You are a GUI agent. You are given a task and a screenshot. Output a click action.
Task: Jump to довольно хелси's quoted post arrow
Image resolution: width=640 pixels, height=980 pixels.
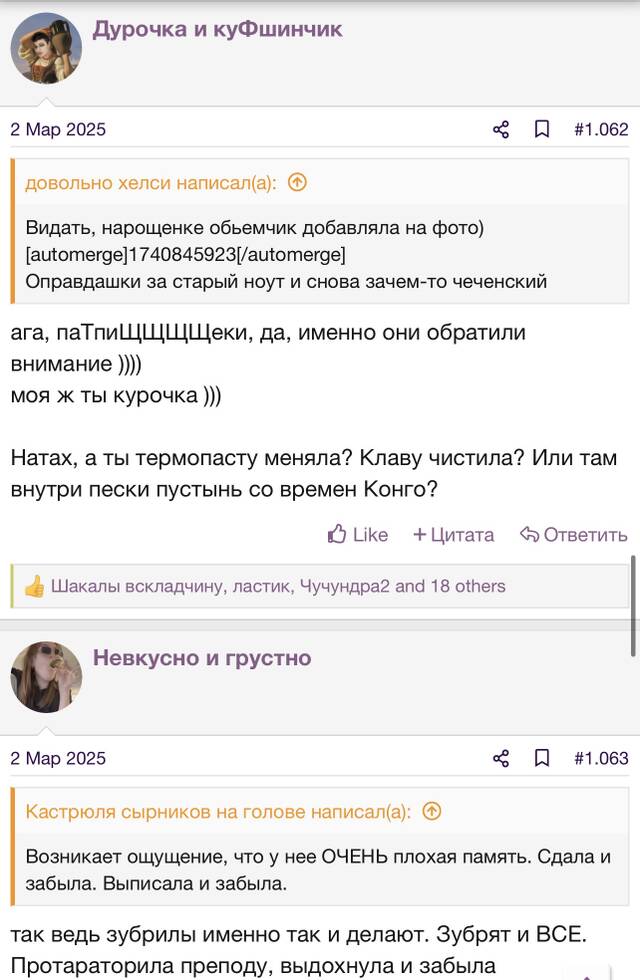[x=297, y=182]
